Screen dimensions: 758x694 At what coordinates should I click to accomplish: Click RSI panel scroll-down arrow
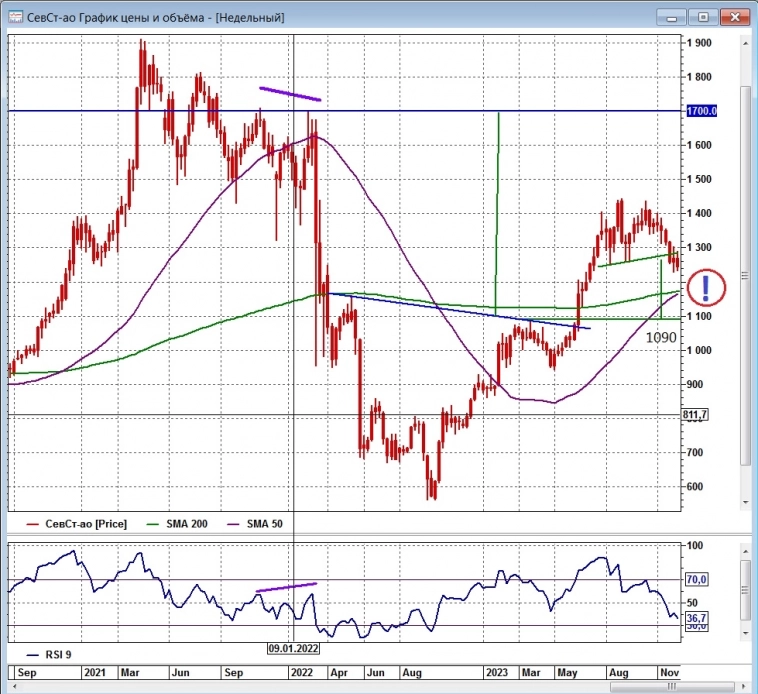pos(744,634)
